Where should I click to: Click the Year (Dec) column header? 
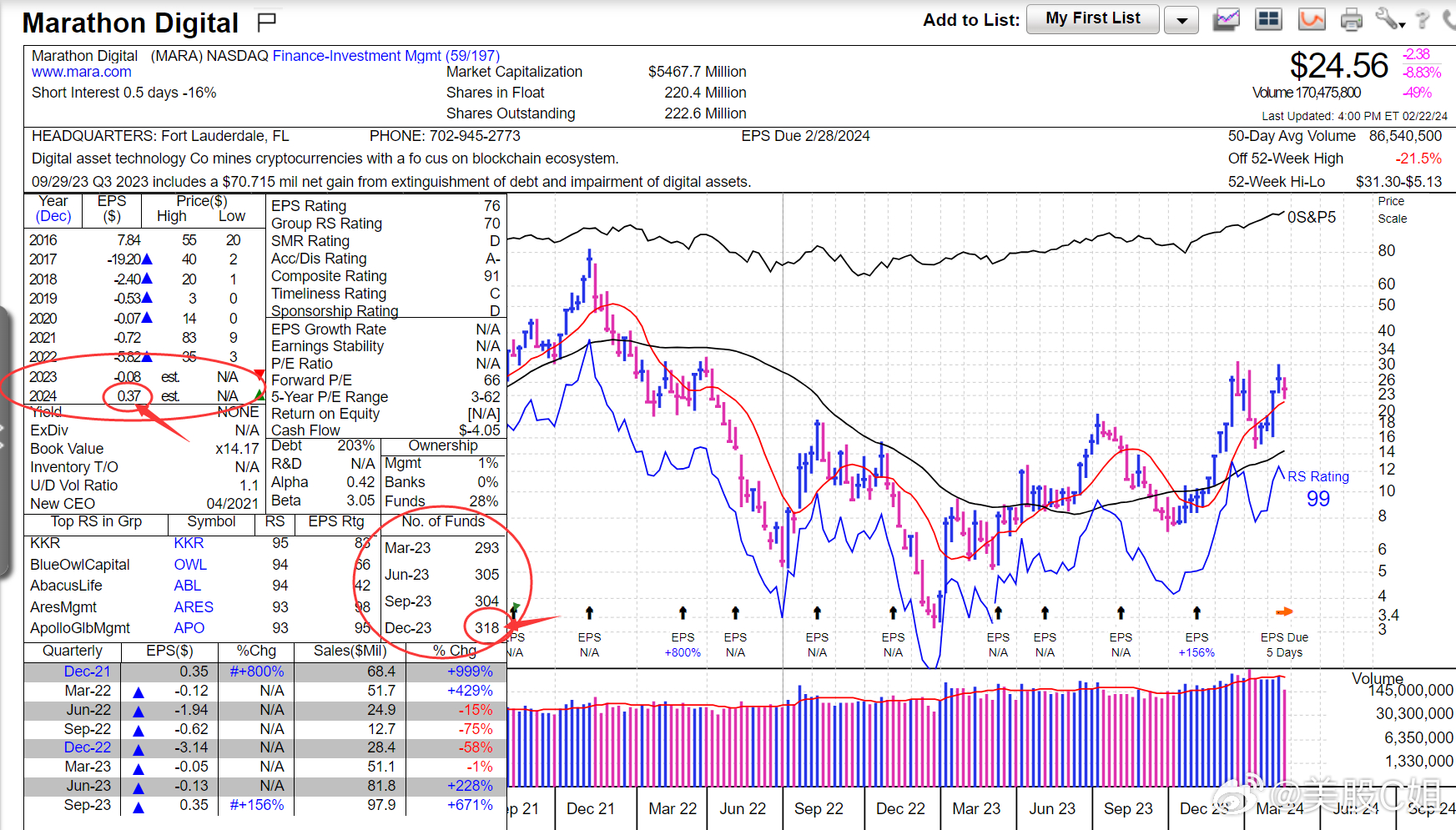point(53,209)
